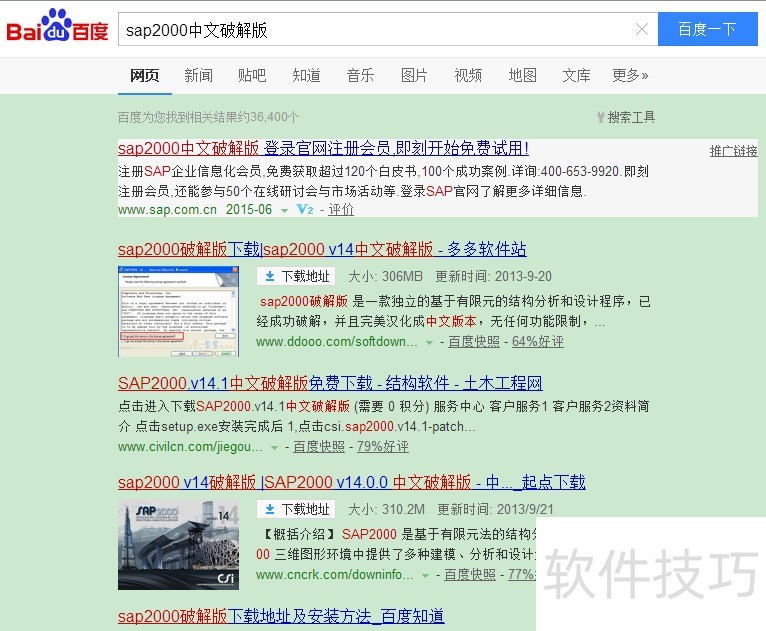Open the sponsored SAP官网 result title
Image resolution: width=766 pixels, height=631 pixels.
[x=323, y=148]
